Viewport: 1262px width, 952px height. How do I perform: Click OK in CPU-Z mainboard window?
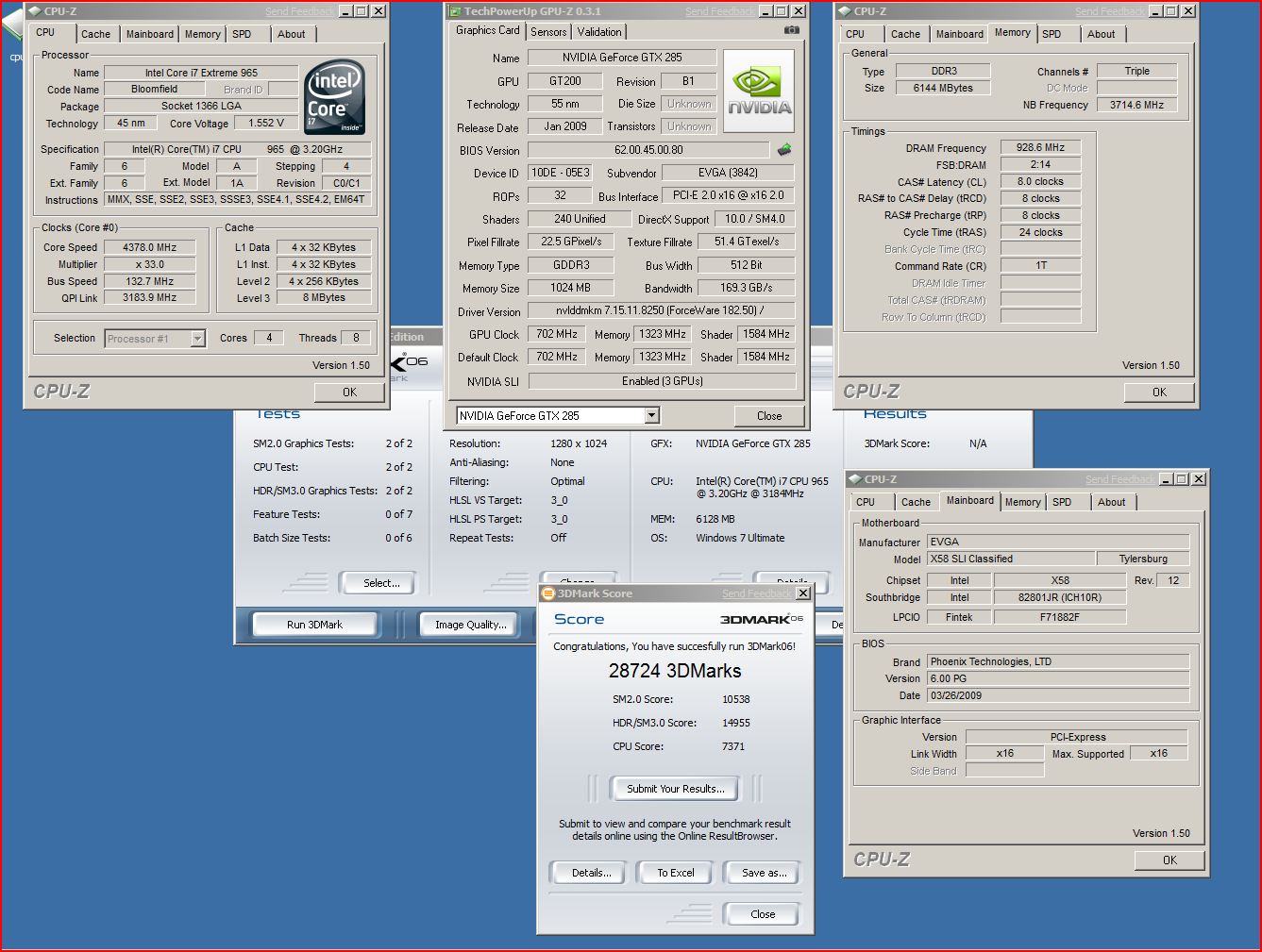point(1169,860)
